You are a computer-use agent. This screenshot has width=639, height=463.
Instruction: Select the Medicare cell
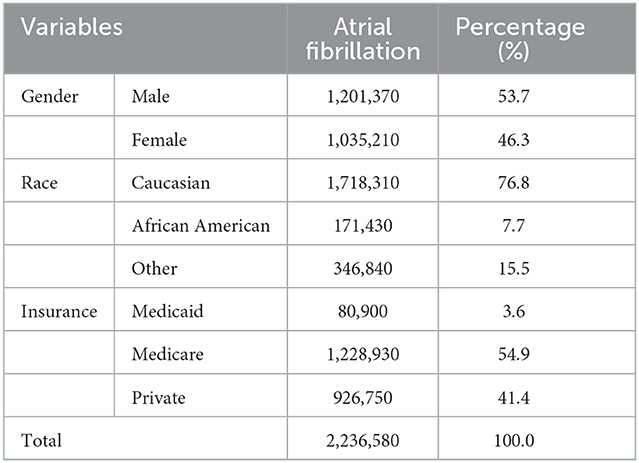click(167, 353)
